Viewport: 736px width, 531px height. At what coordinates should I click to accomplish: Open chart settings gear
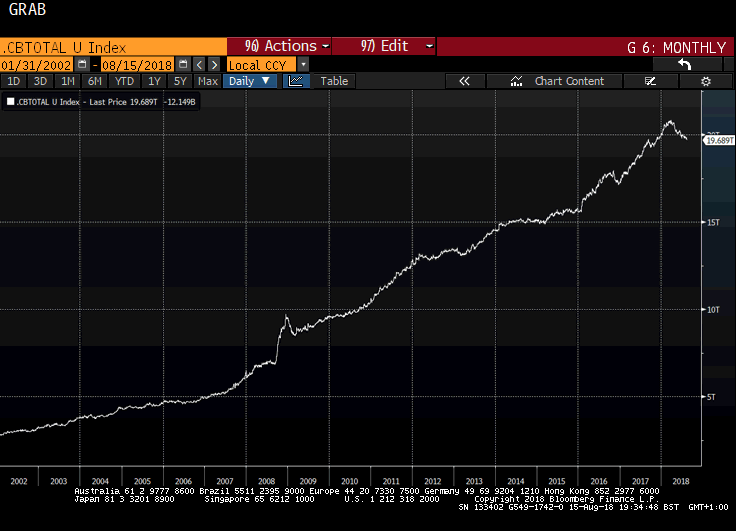click(x=705, y=81)
